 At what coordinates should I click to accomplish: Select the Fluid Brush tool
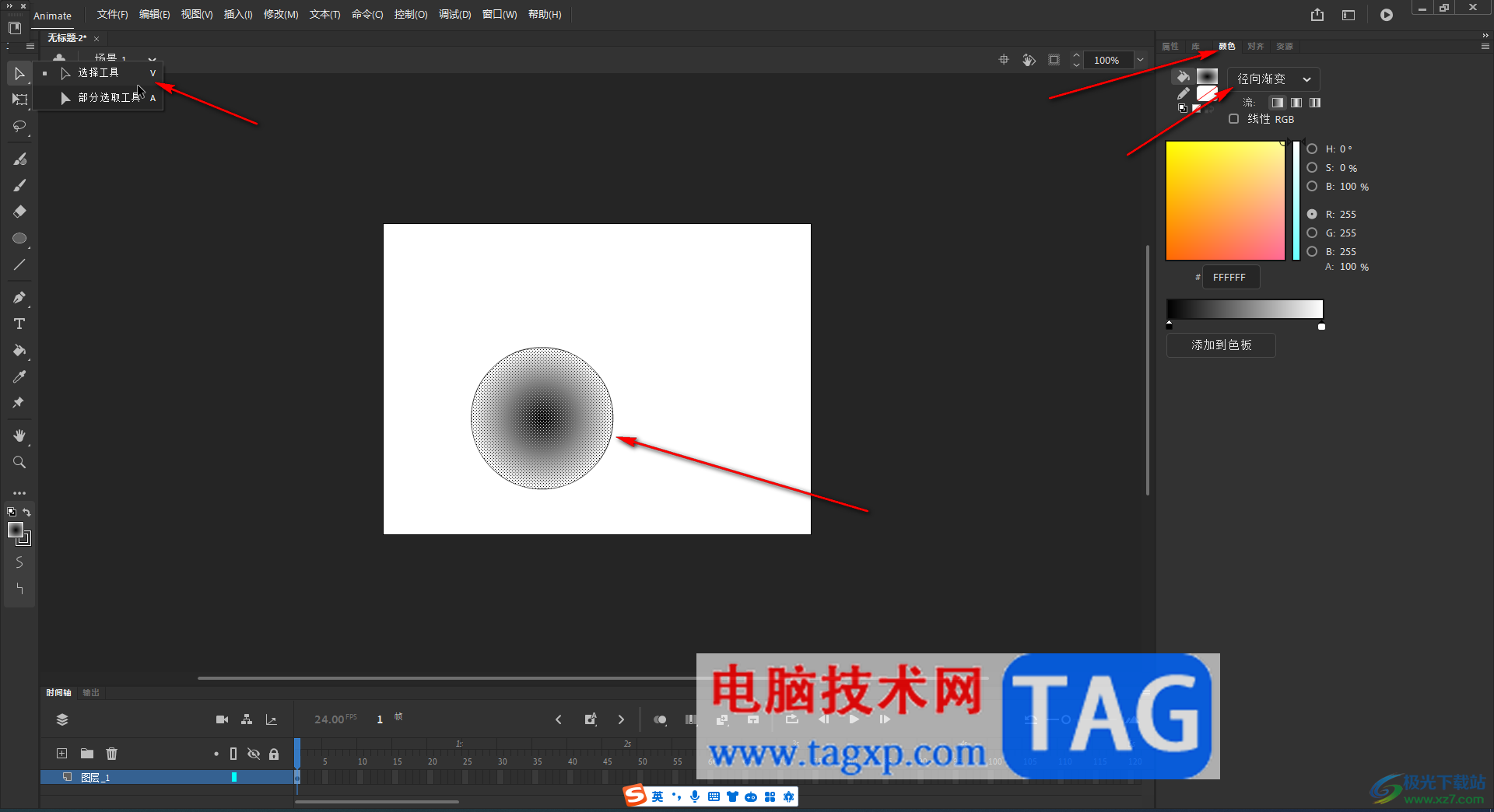coord(19,159)
